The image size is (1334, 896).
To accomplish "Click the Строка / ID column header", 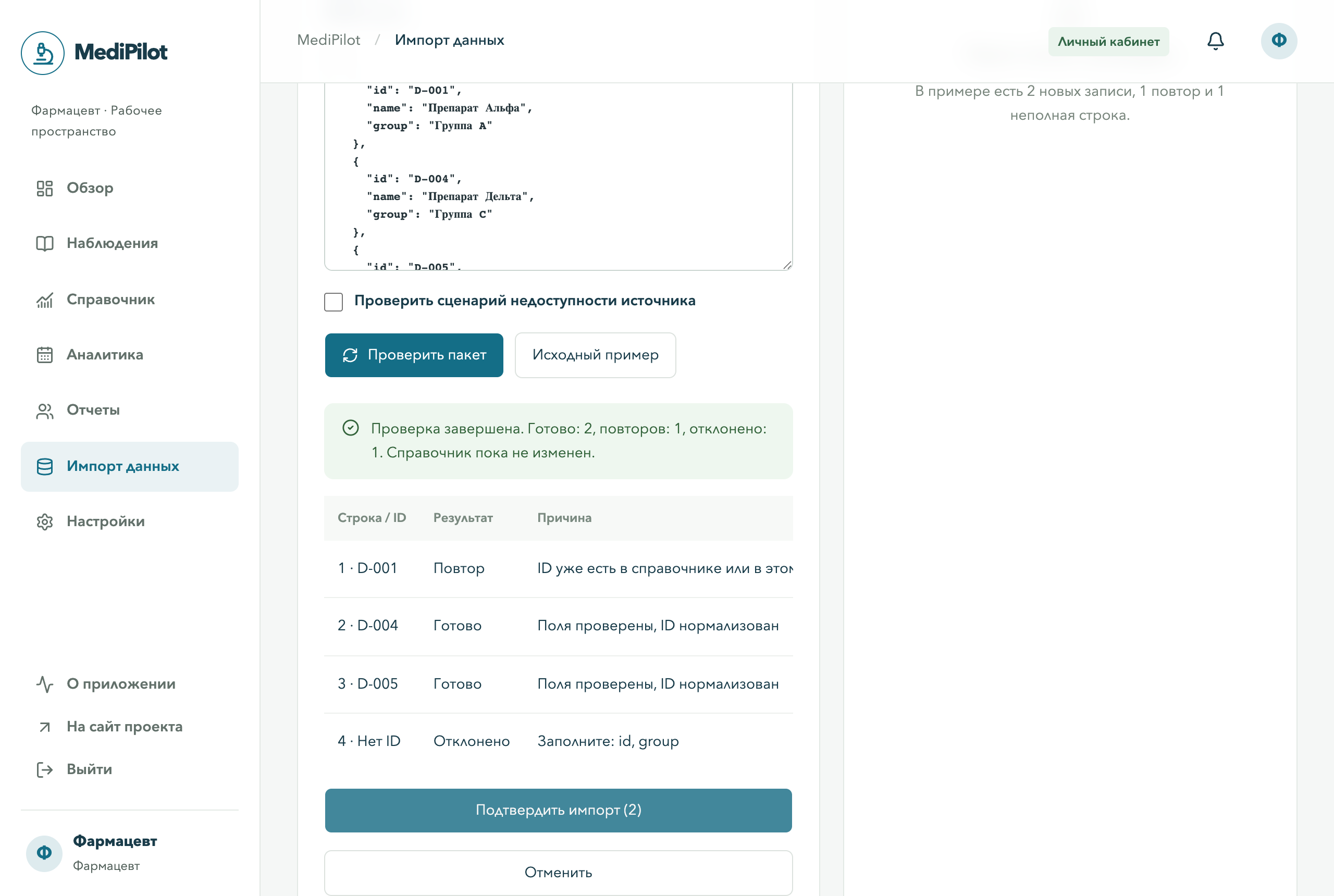I will tap(372, 518).
